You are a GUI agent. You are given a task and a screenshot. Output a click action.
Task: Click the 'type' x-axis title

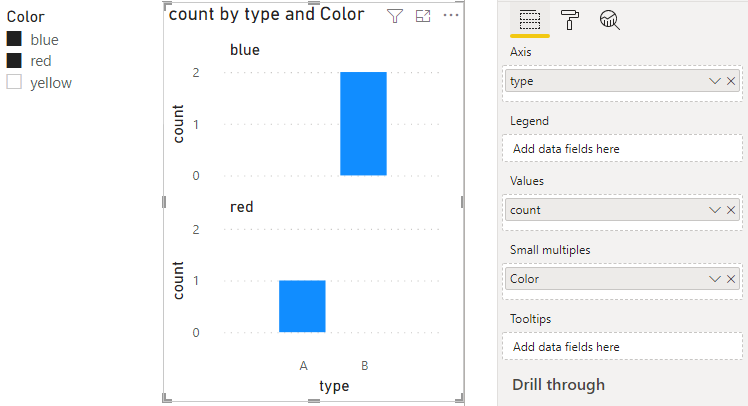(334, 385)
